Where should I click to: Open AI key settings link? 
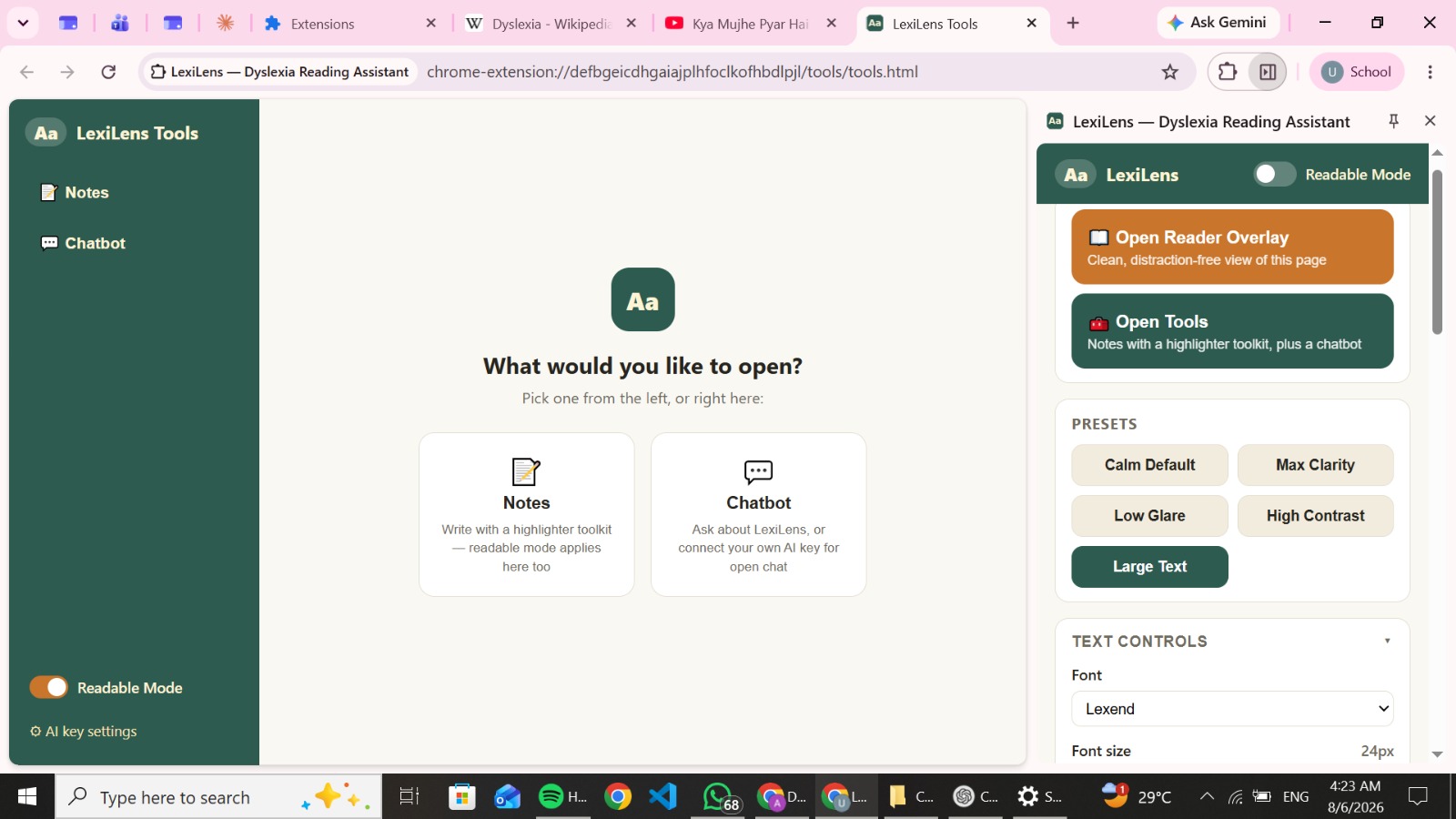coord(84,731)
